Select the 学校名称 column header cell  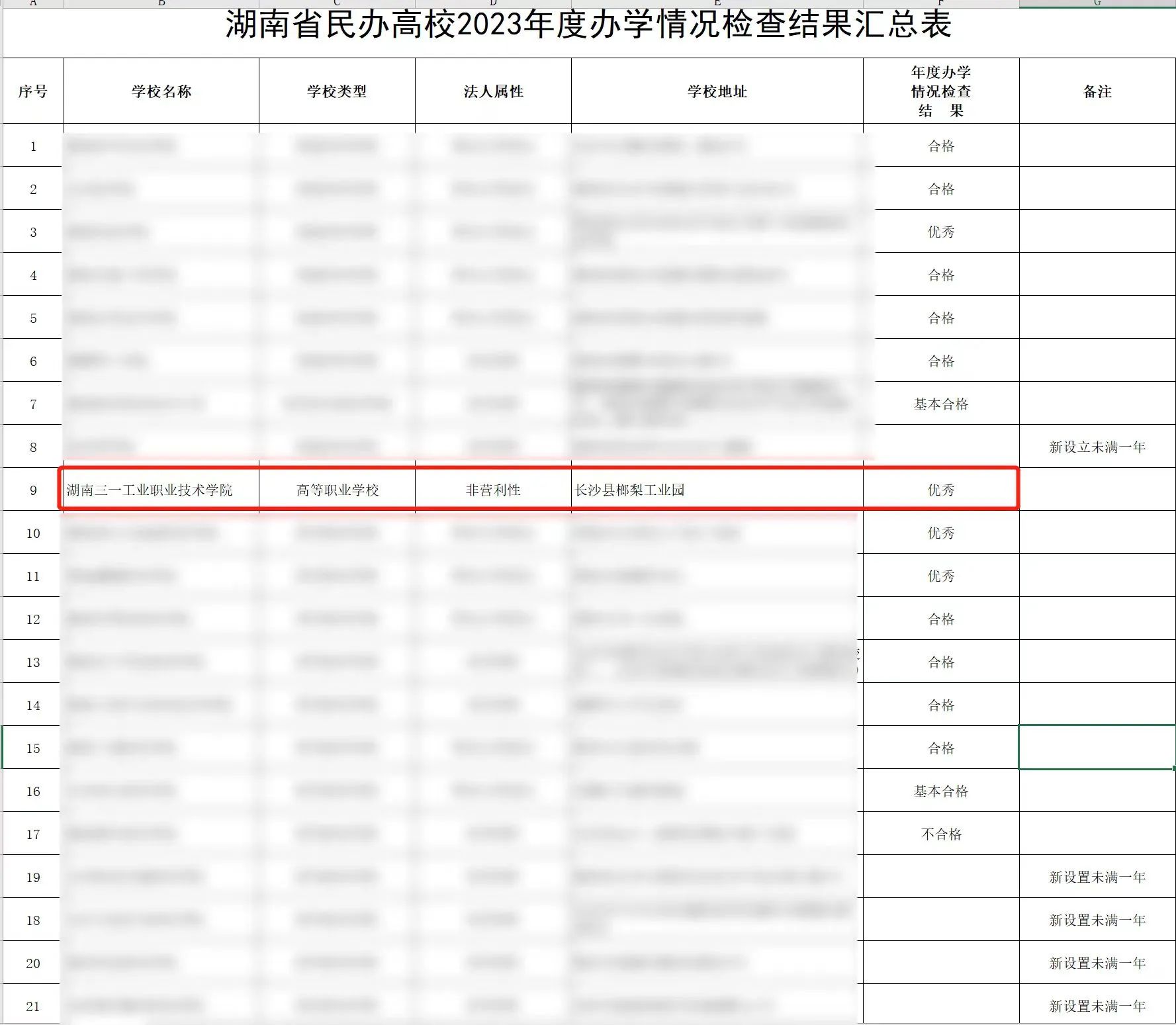tap(161, 91)
